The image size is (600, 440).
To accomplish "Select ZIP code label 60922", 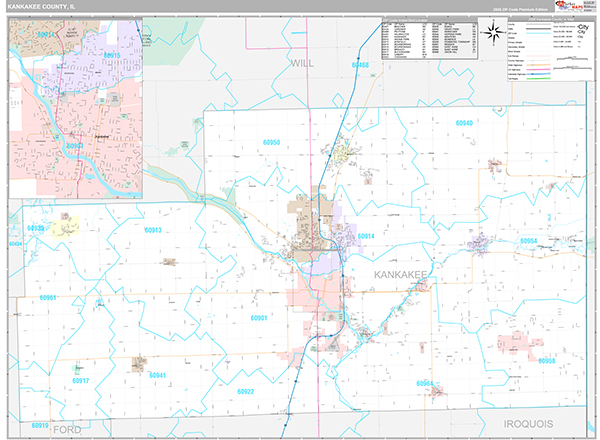I will [x=245, y=391].
